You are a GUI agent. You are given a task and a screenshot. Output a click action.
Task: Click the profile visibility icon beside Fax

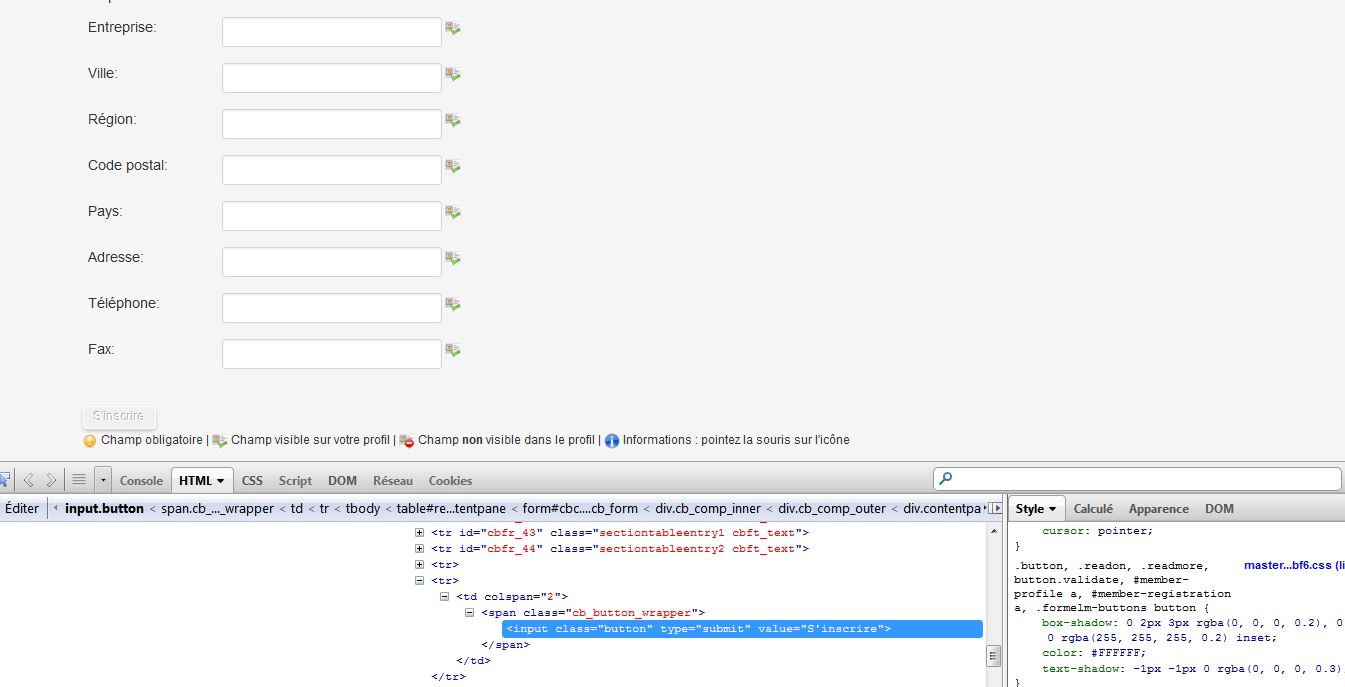[453, 351]
